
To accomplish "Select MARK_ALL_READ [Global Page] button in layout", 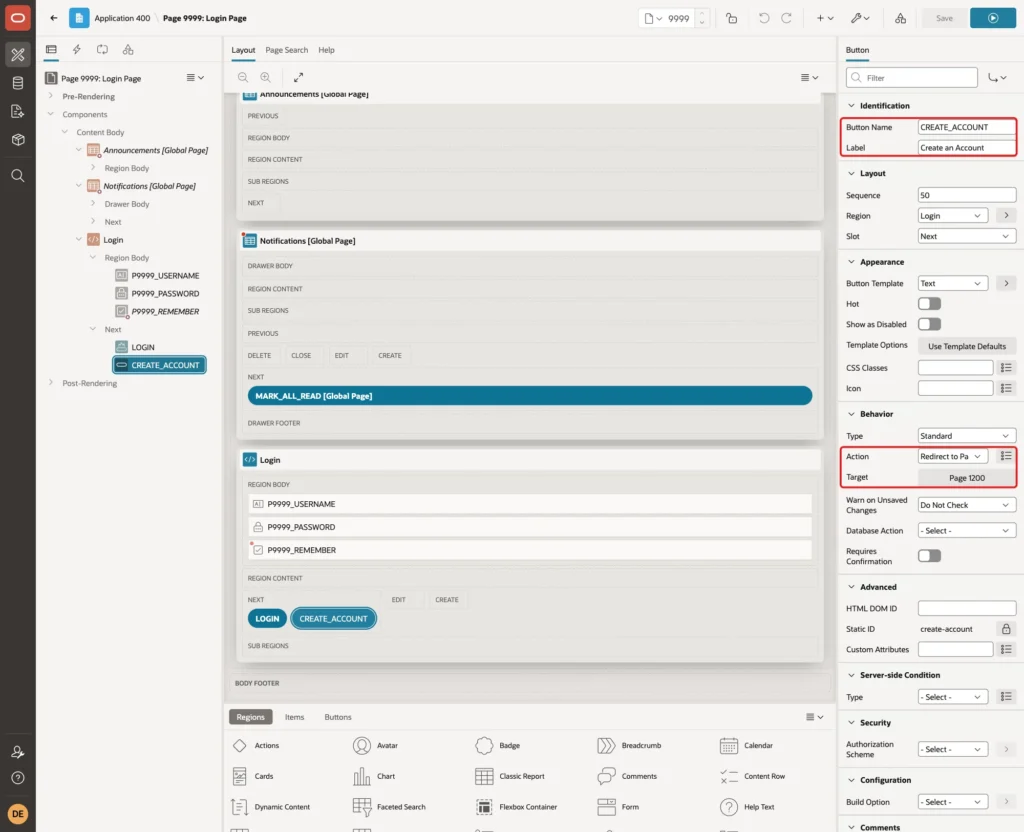I will pyautogui.click(x=530, y=396).
